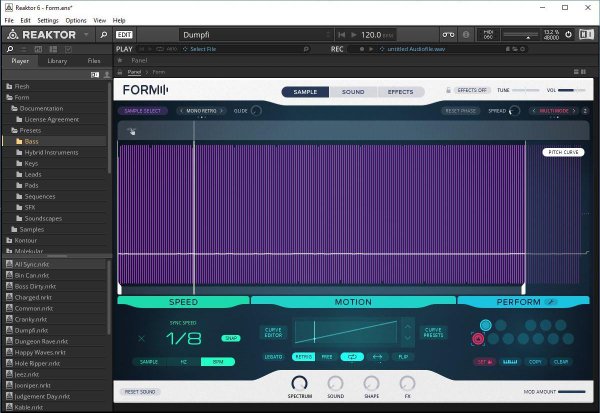The image size is (600, 413).
Task: Click the Glide knob
Action: click(256, 110)
